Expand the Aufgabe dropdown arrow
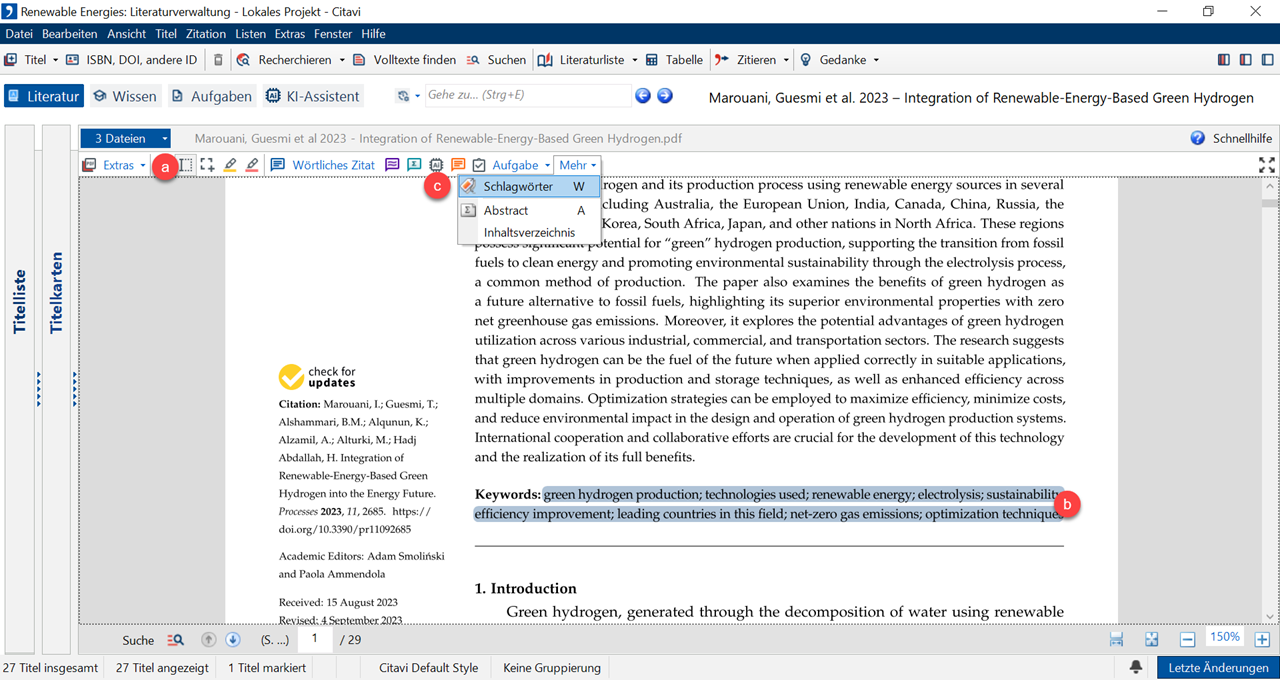The height and width of the screenshot is (680, 1280). pyautogui.click(x=548, y=165)
